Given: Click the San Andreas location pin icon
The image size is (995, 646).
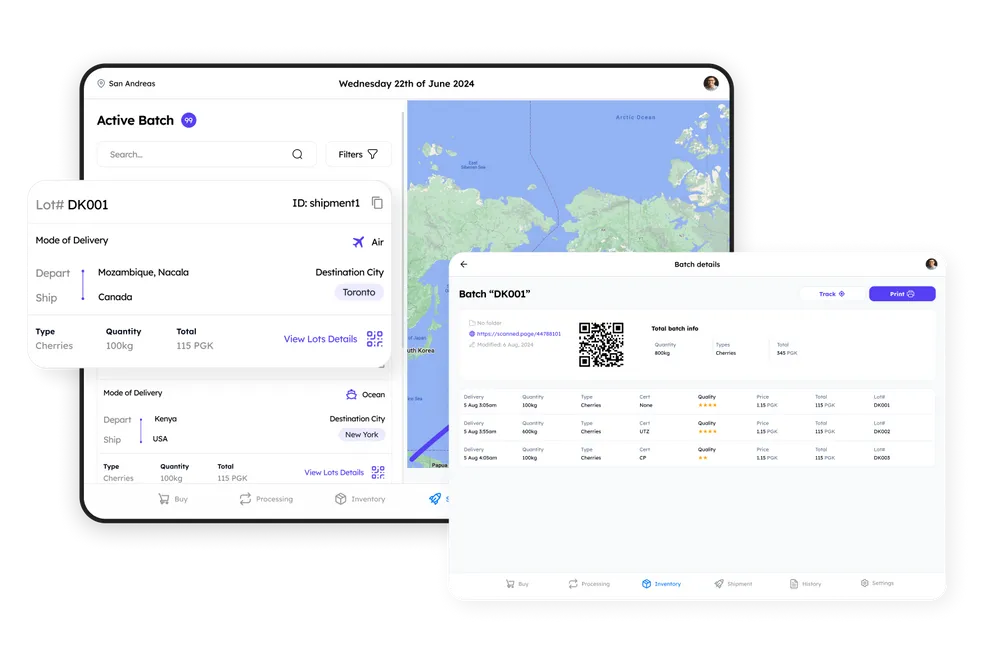Looking at the screenshot, I should (101, 84).
